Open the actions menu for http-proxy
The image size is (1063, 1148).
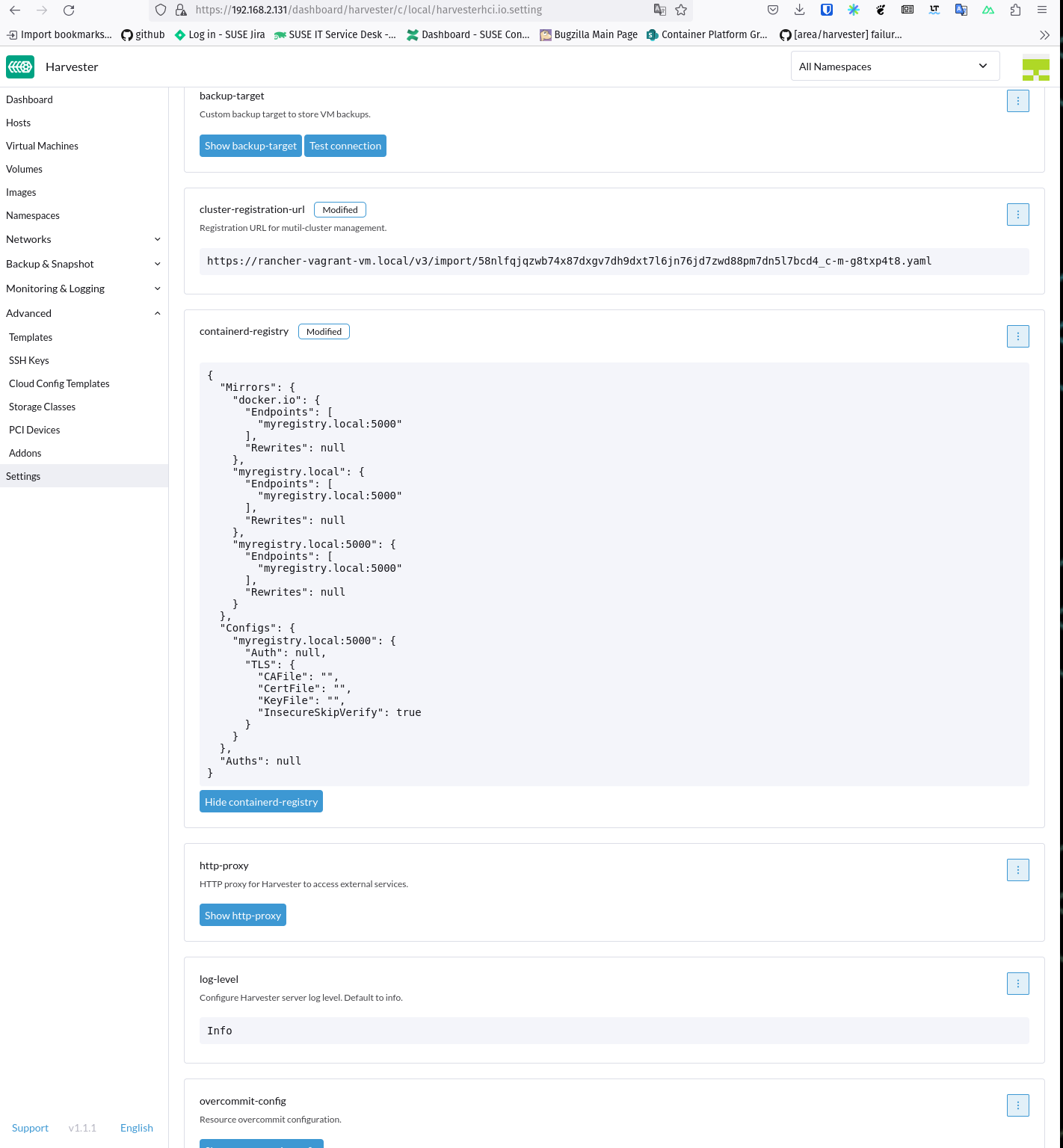pos(1017,870)
